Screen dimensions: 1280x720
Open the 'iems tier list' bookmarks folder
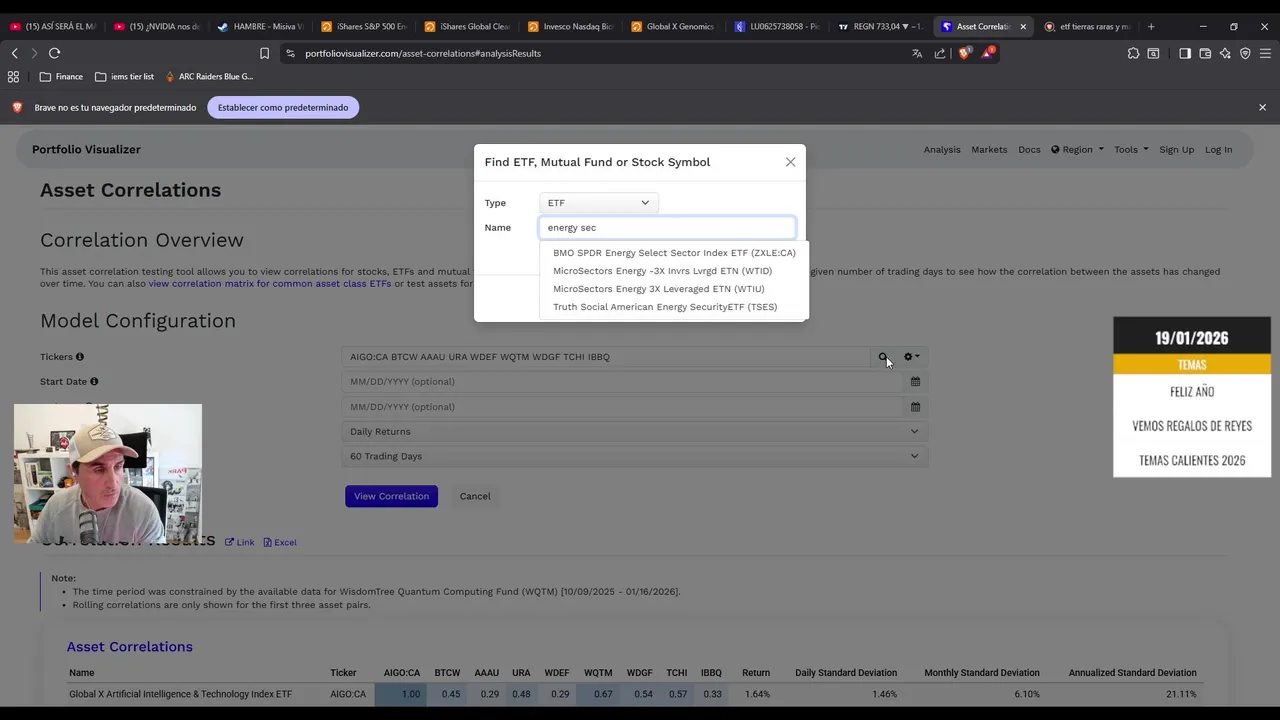coord(124,77)
